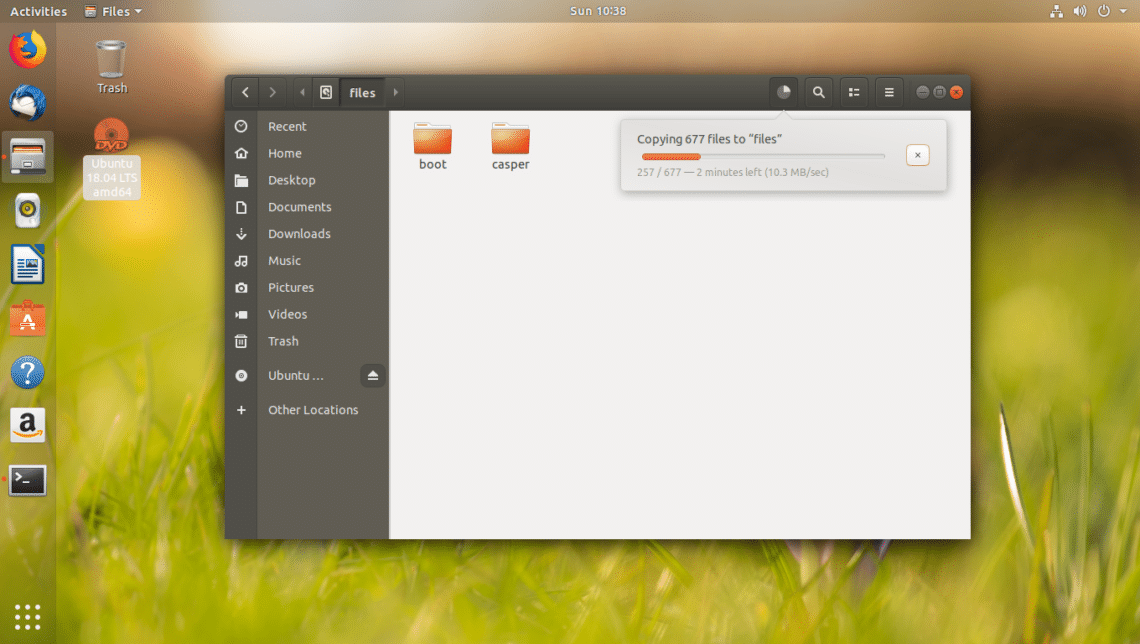Image resolution: width=1140 pixels, height=644 pixels.
Task: Go back to the previous folder
Action: click(x=245, y=92)
